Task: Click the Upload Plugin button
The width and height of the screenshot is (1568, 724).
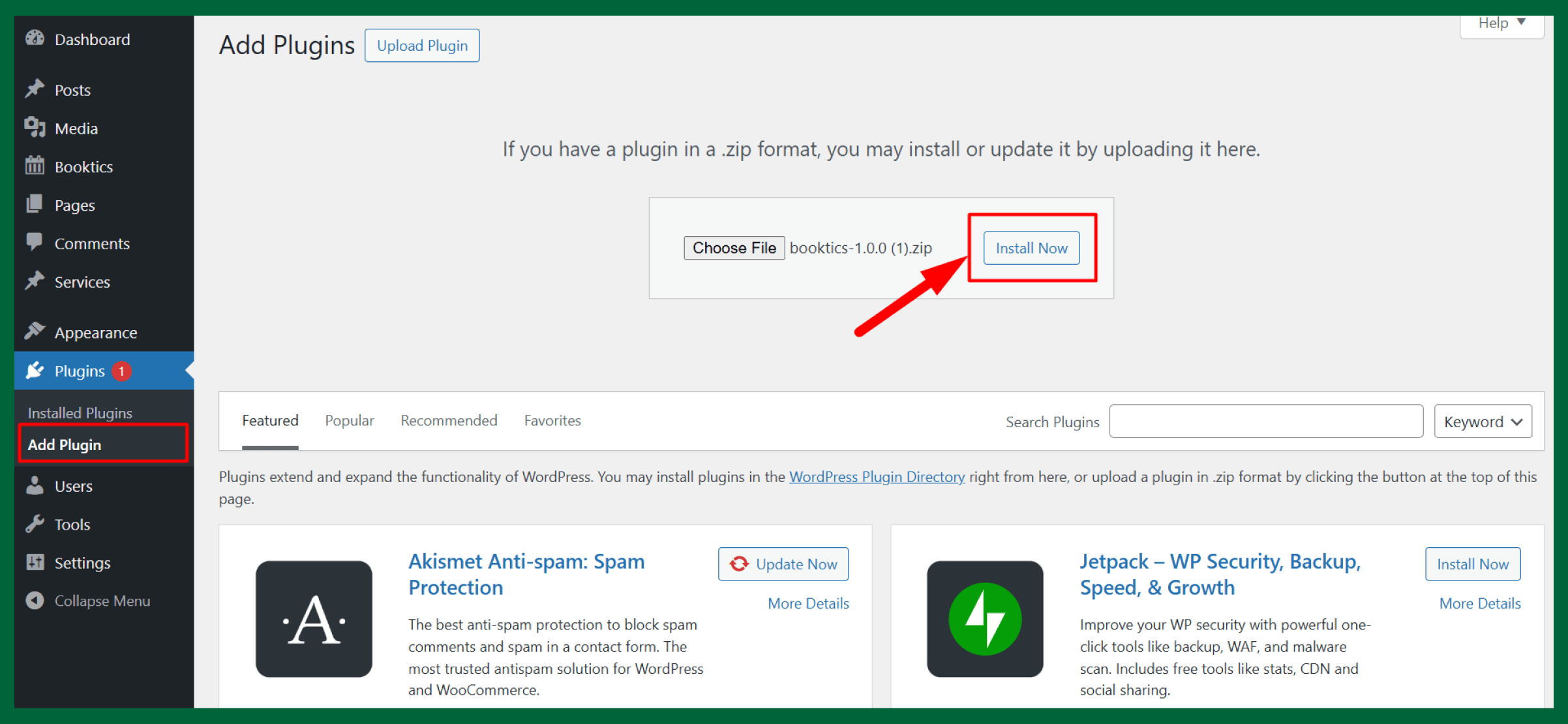Action: click(422, 46)
